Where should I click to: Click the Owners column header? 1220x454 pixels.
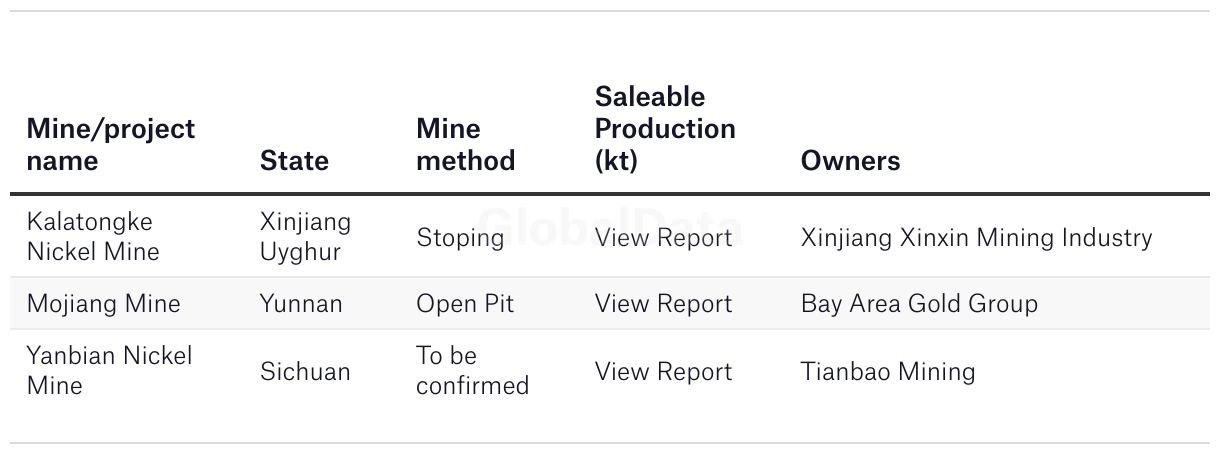(850, 161)
